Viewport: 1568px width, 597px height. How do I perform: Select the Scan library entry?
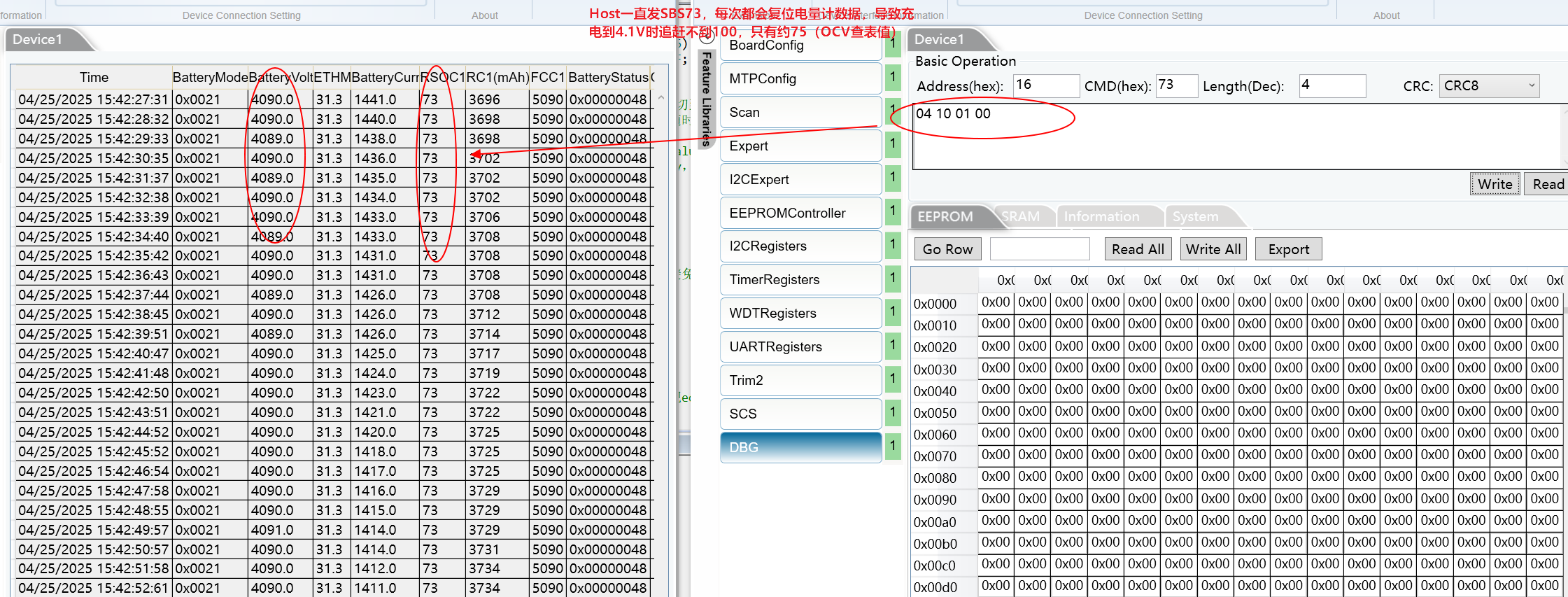tap(800, 112)
